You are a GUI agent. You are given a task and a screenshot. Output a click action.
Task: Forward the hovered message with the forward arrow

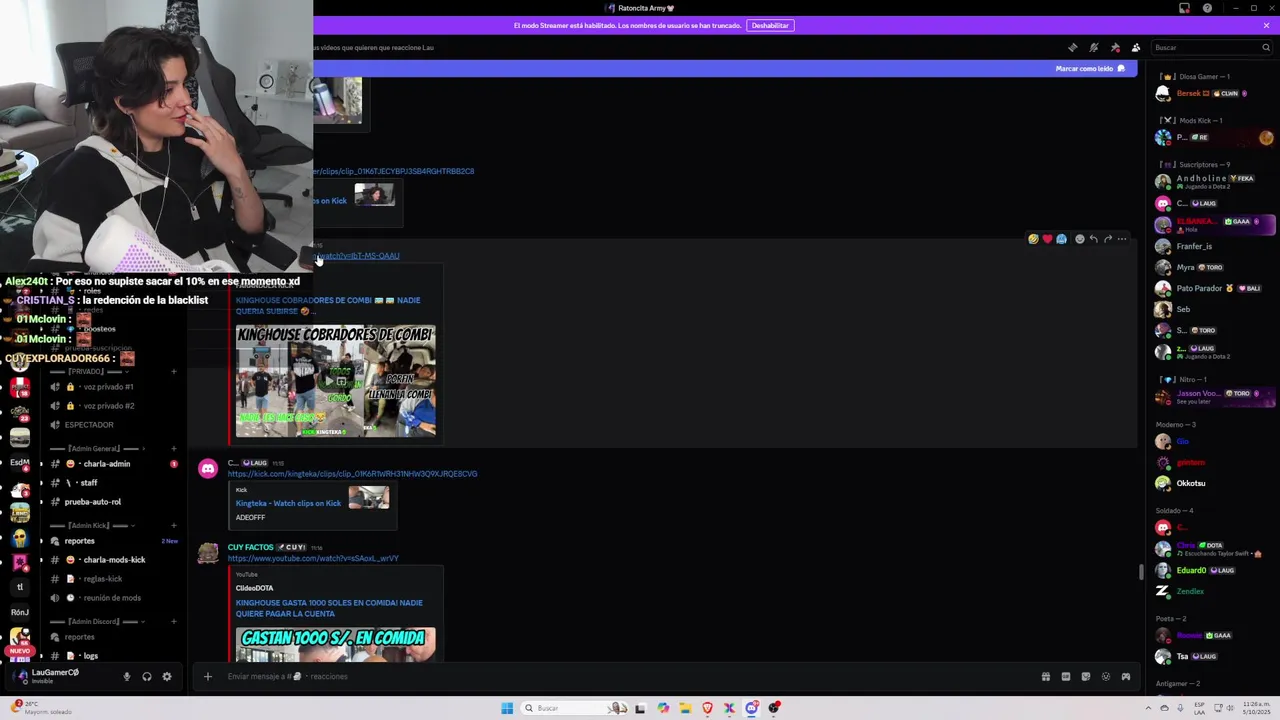[x=1107, y=239]
